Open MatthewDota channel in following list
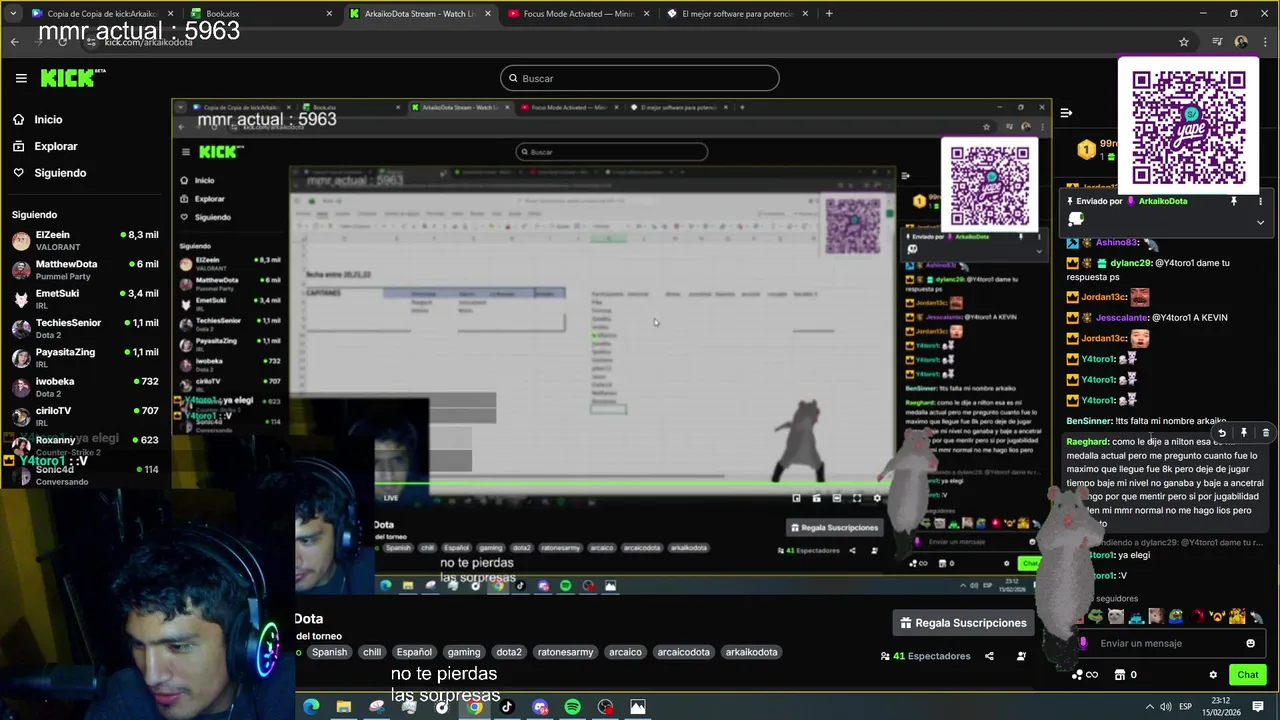This screenshot has width=1280, height=720. [x=85, y=270]
